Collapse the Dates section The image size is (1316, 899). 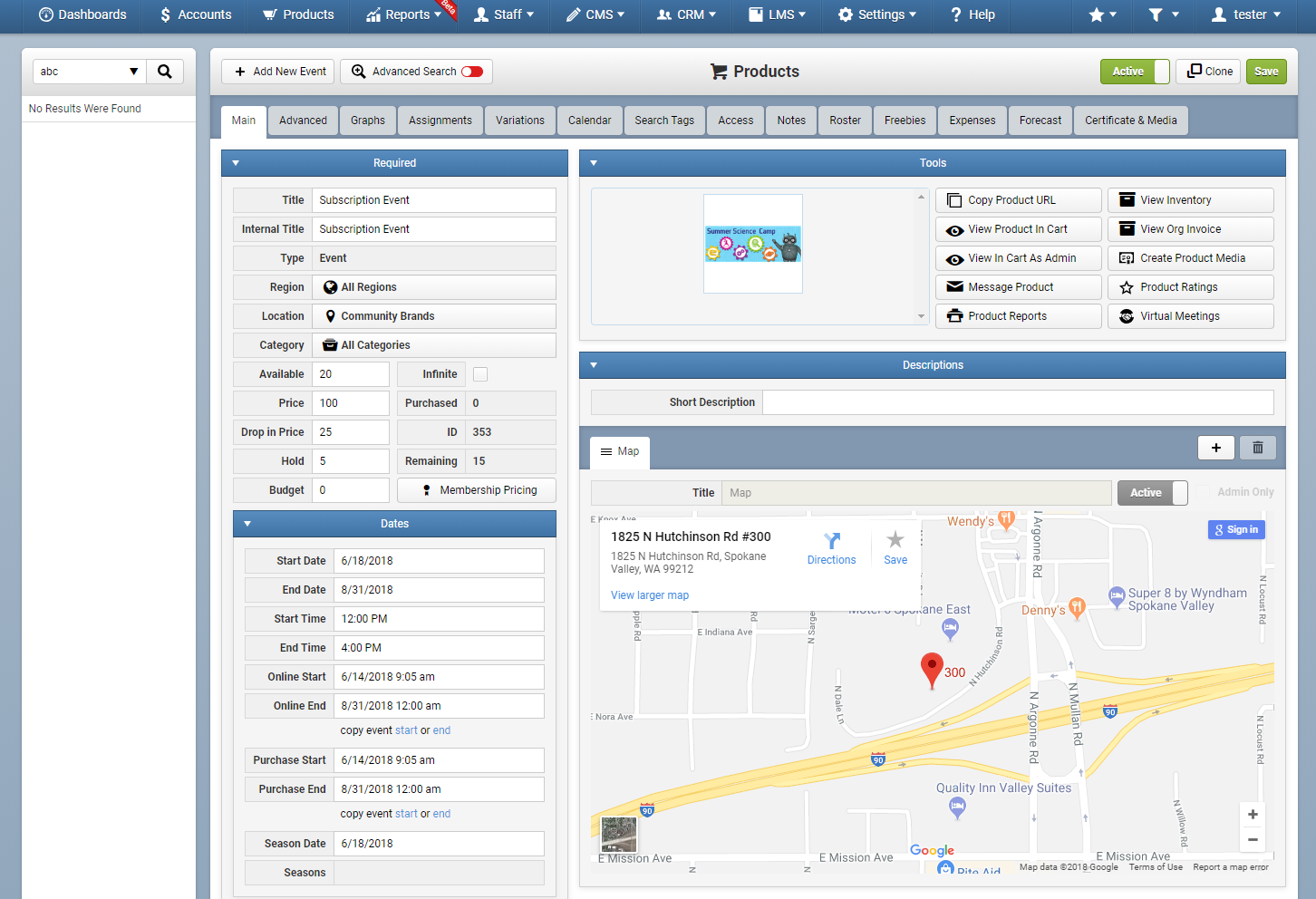pyautogui.click(x=247, y=524)
